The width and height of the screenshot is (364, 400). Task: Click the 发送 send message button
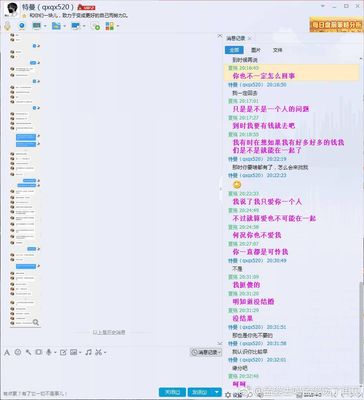pos(200,392)
